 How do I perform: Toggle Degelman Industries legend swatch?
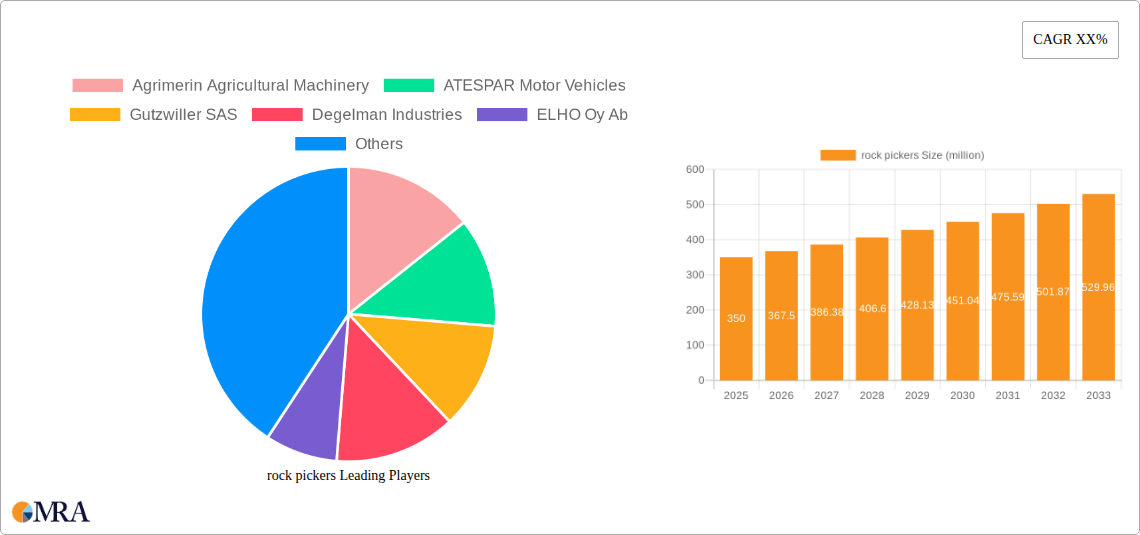click(x=277, y=115)
